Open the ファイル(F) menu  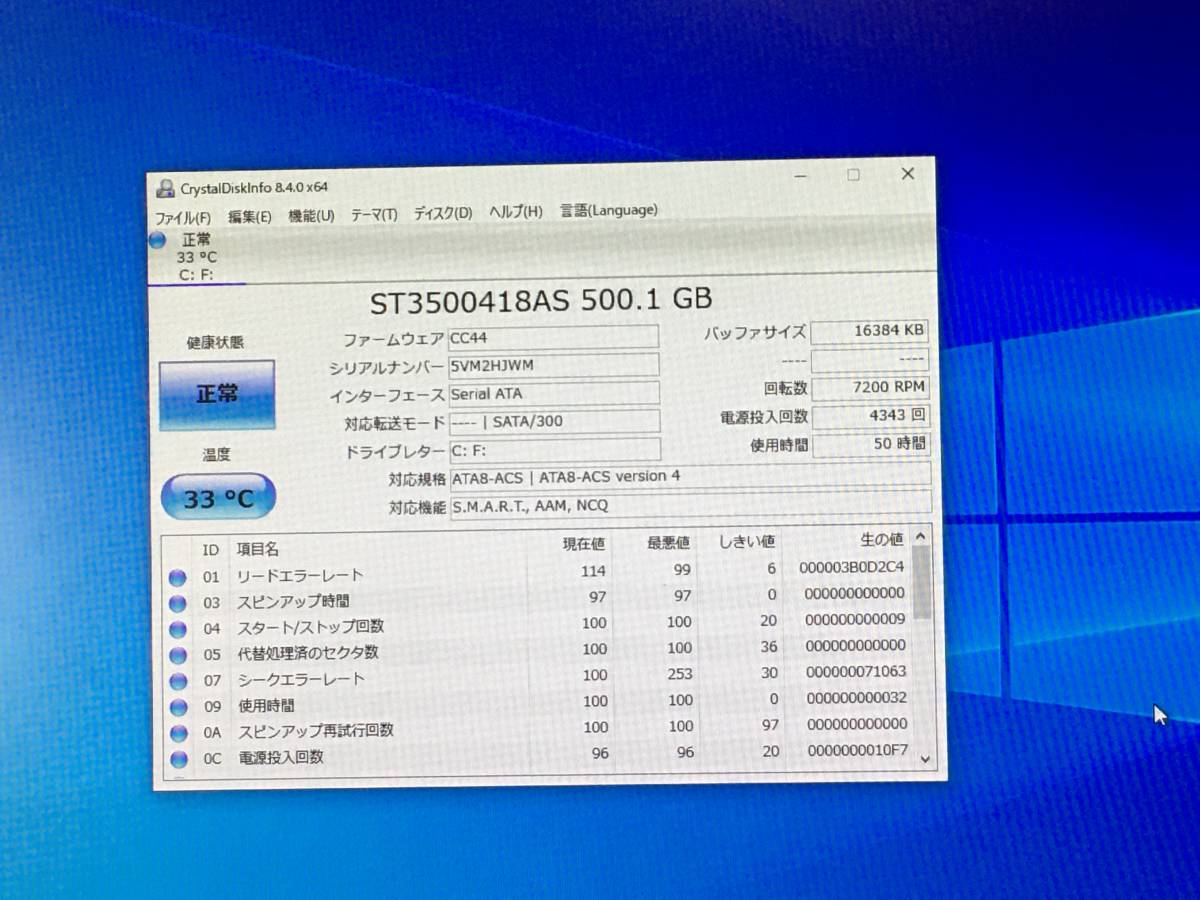182,217
